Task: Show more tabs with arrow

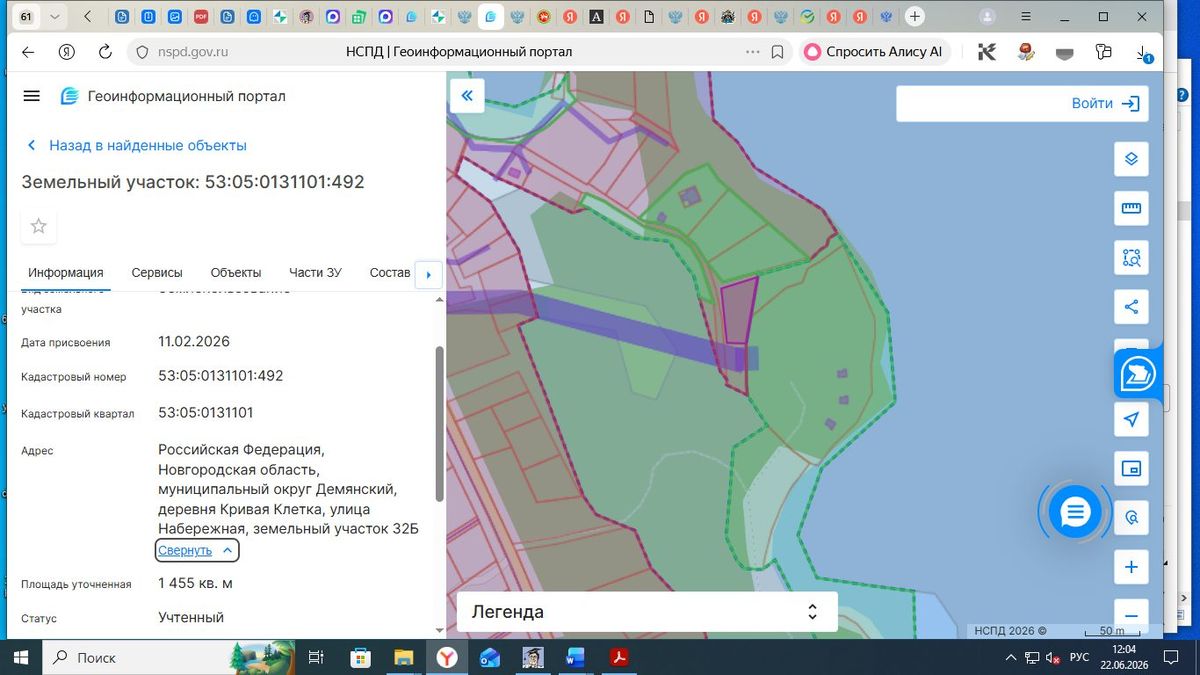Action: (428, 274)
